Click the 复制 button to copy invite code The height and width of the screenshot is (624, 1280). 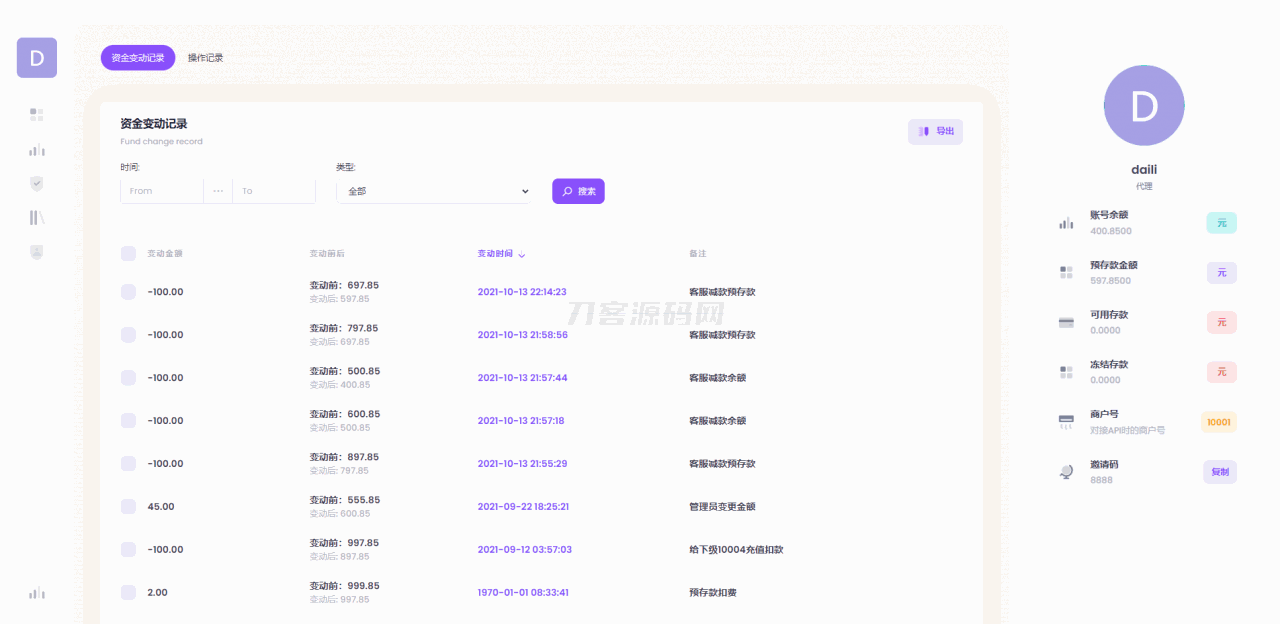(1219, 472)
